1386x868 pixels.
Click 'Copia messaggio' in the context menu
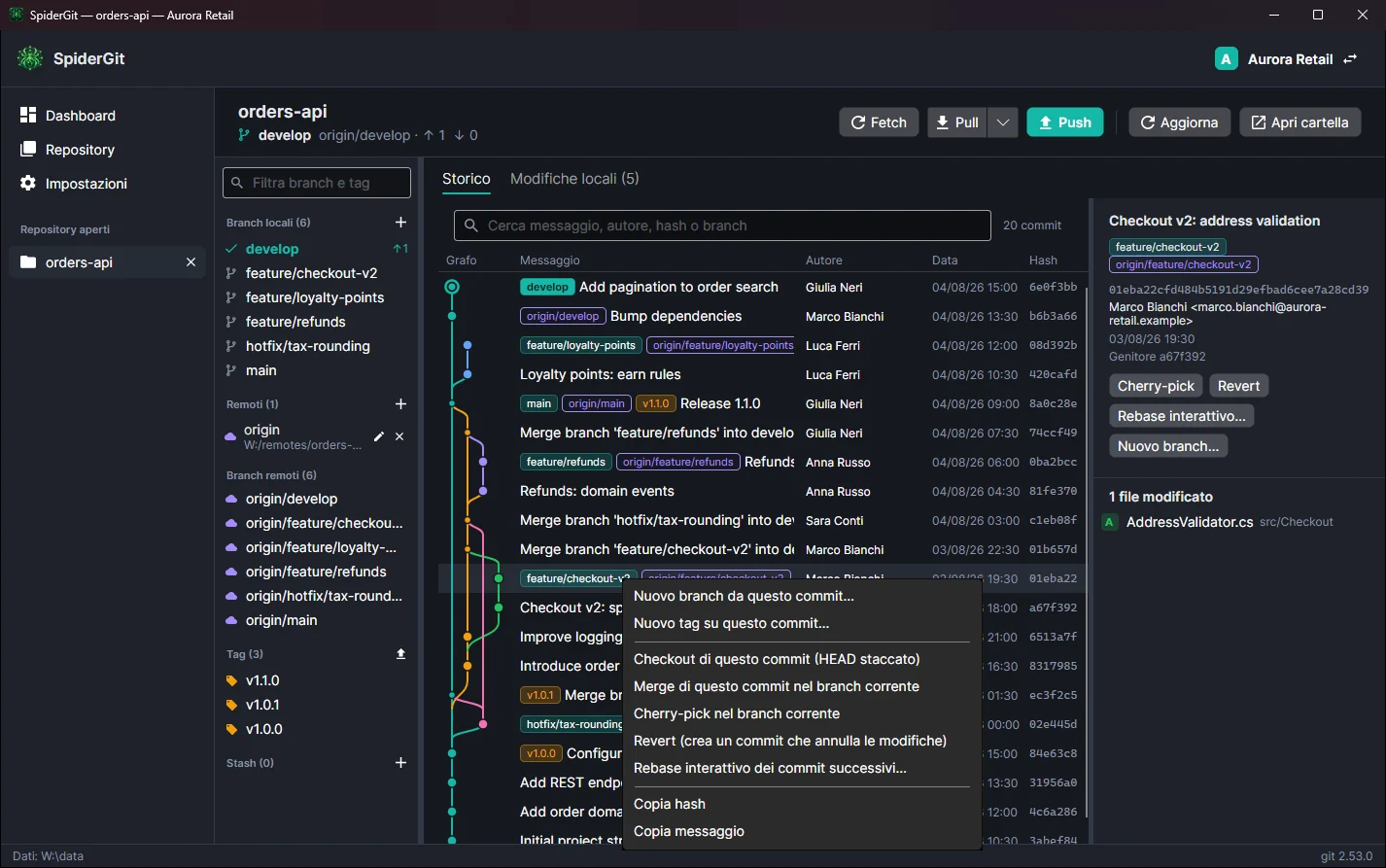801,831
